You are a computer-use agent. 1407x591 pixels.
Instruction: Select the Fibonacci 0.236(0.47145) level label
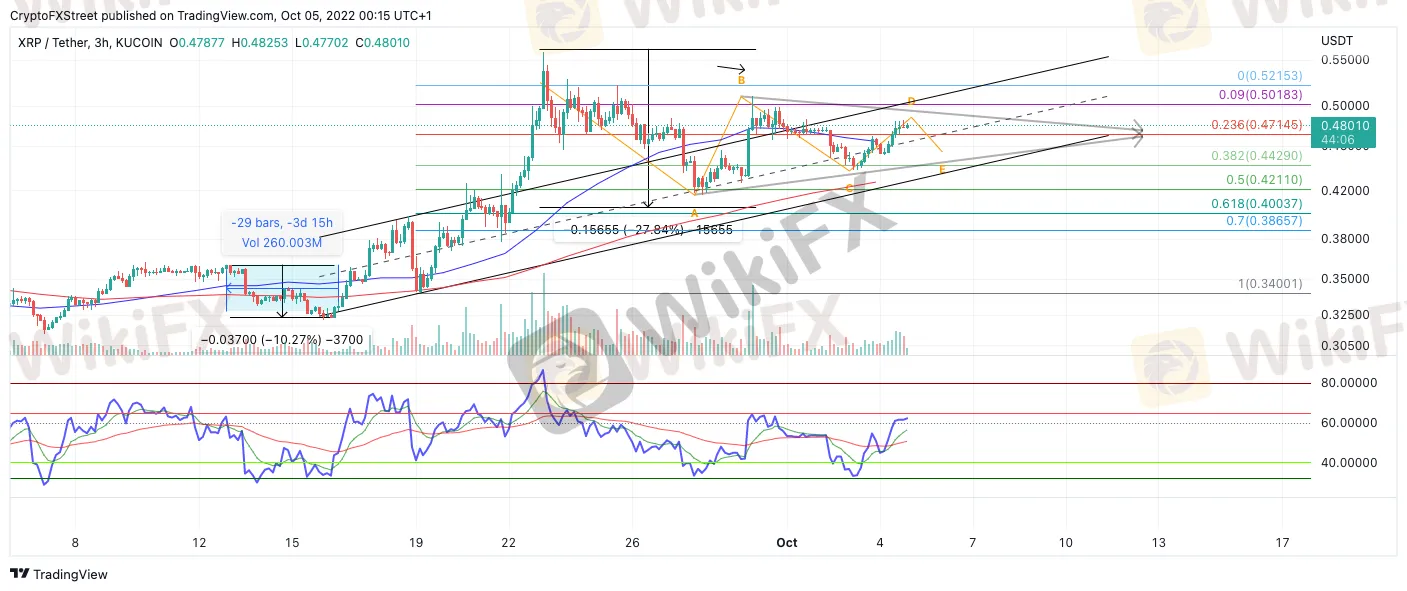(1257, 125)
